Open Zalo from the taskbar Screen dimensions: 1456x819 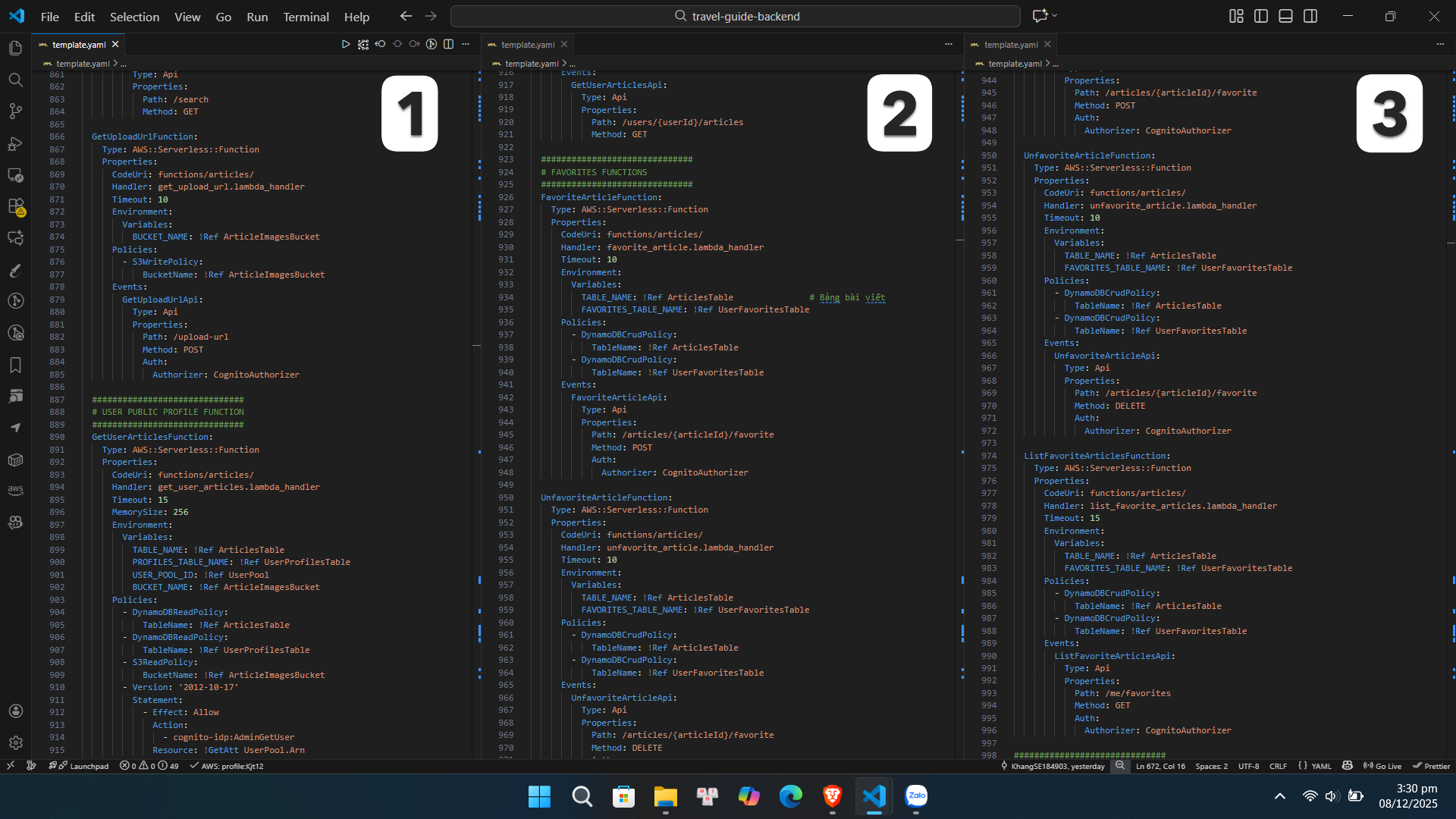(917, 797)
